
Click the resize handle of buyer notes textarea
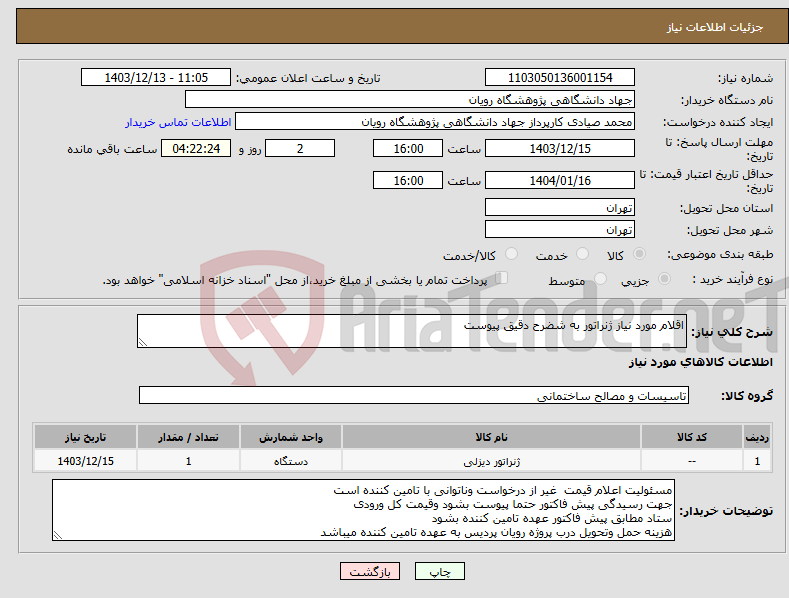pos(58,536)
